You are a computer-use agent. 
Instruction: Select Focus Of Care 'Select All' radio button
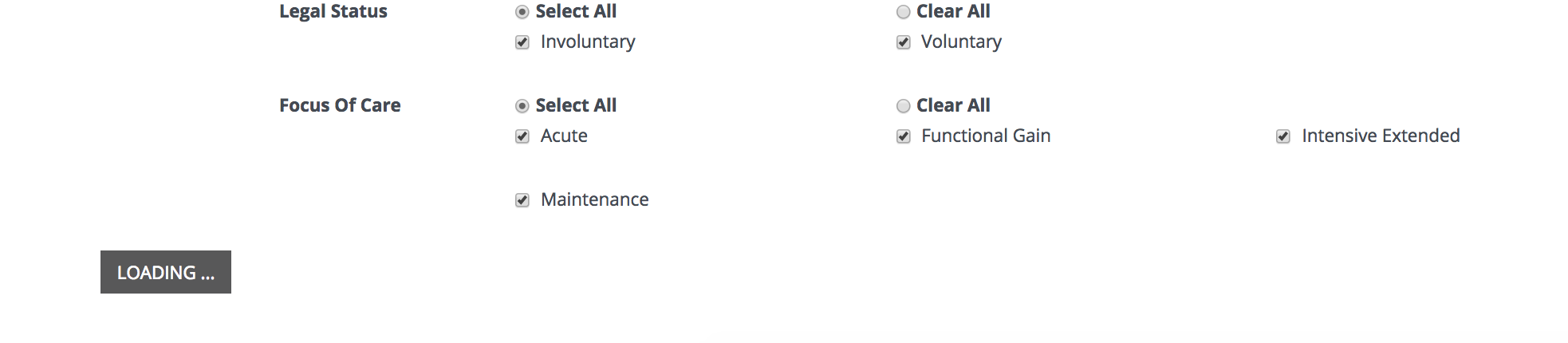click(522, 106)
